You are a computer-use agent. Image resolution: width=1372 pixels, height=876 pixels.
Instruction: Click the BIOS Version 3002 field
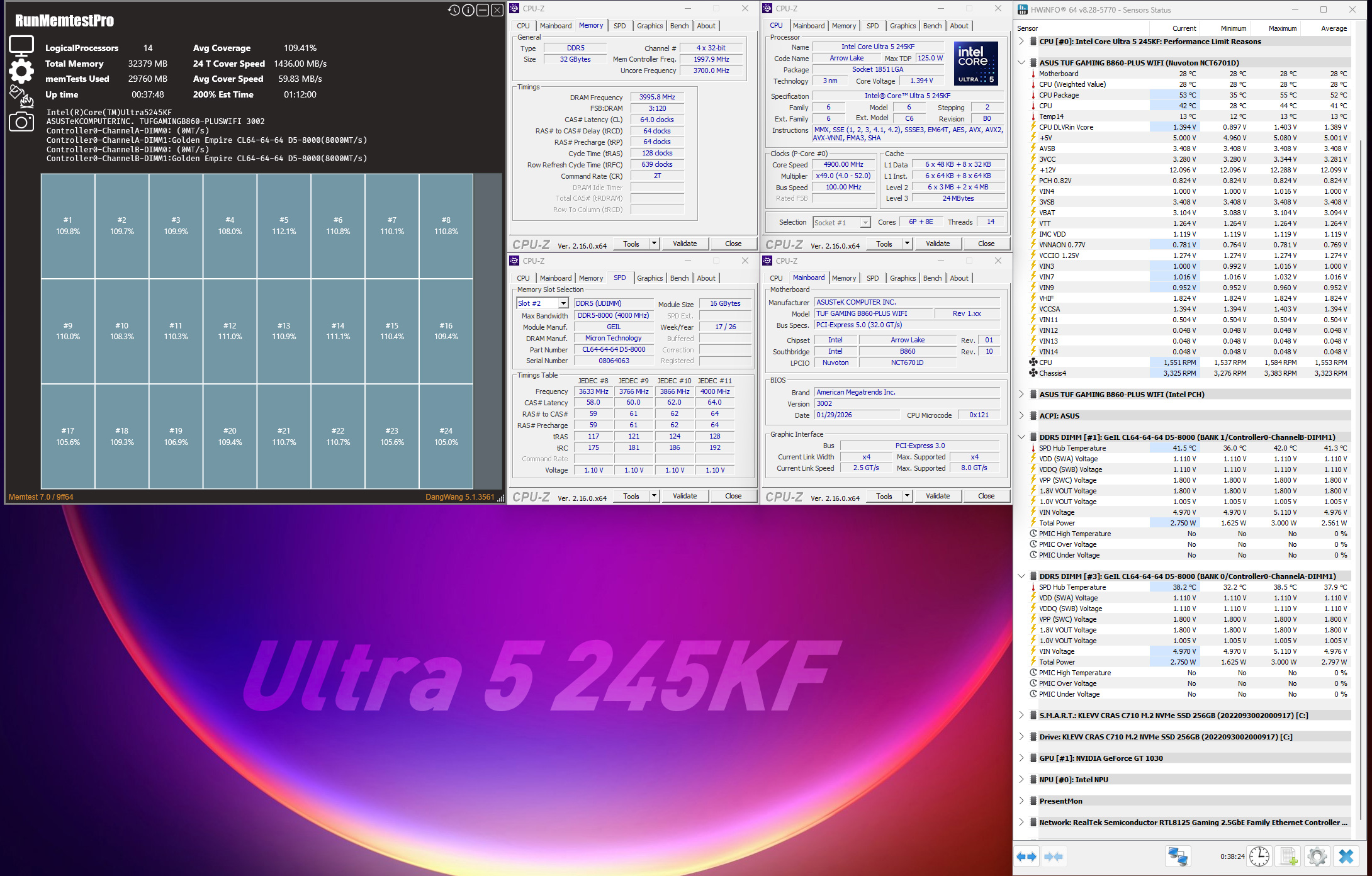click(x=907, y=404)
